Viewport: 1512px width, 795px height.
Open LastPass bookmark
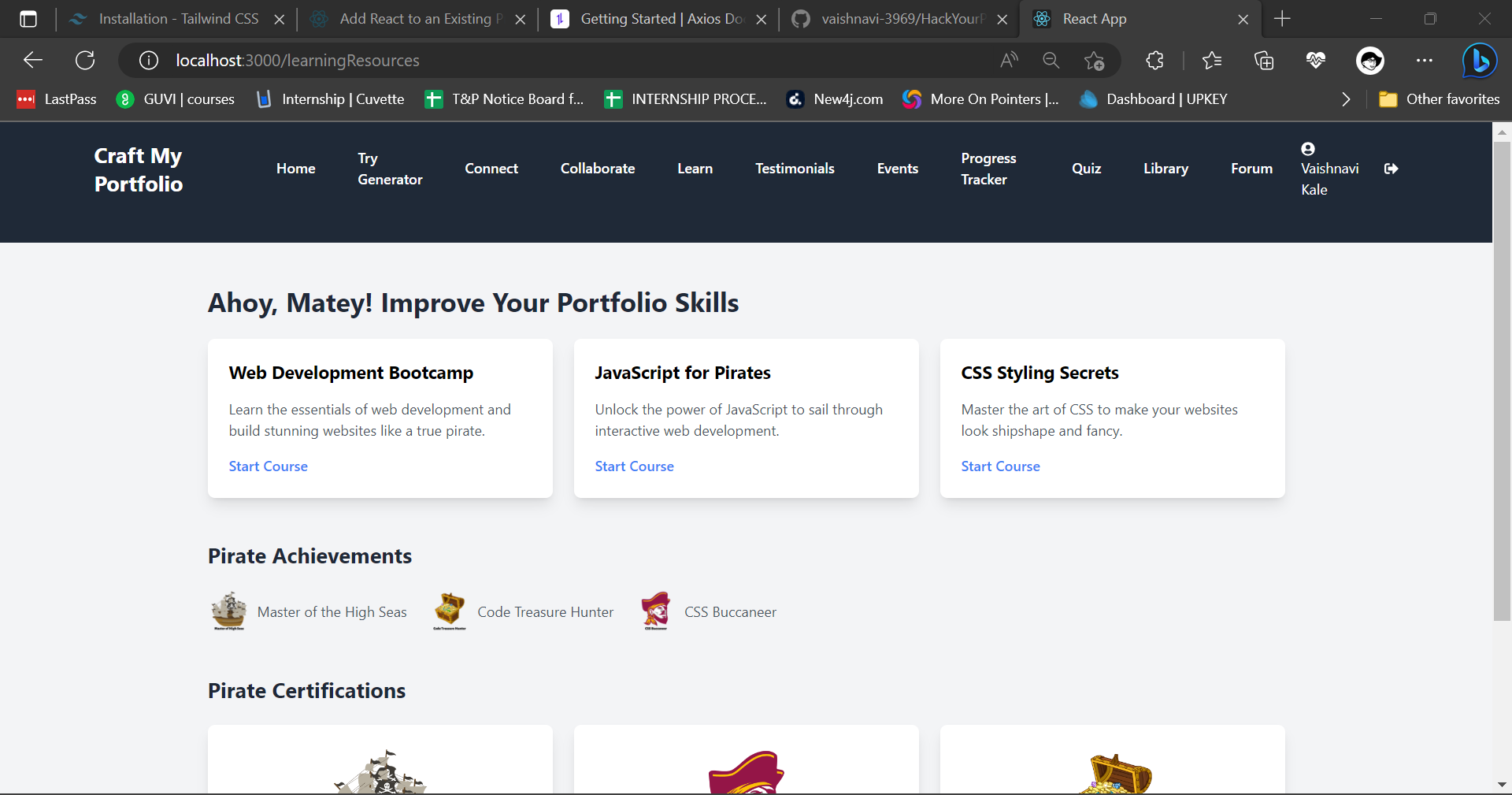[57, 99]
